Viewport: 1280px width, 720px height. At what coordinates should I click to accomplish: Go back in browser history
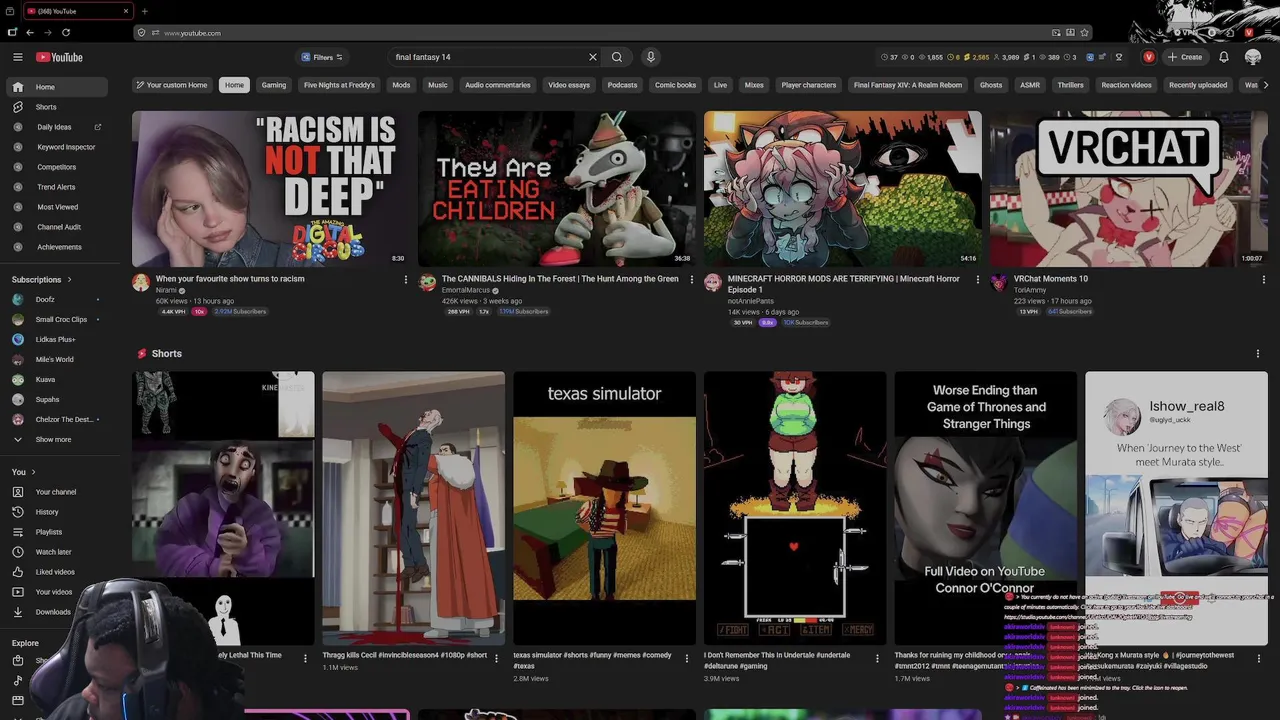pyautogui.click(x=29, y=33)
